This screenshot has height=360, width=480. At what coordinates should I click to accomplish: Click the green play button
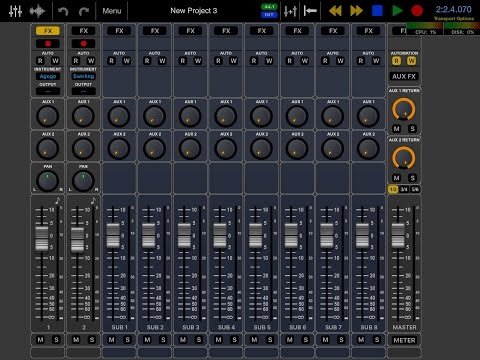click(397, 11)
